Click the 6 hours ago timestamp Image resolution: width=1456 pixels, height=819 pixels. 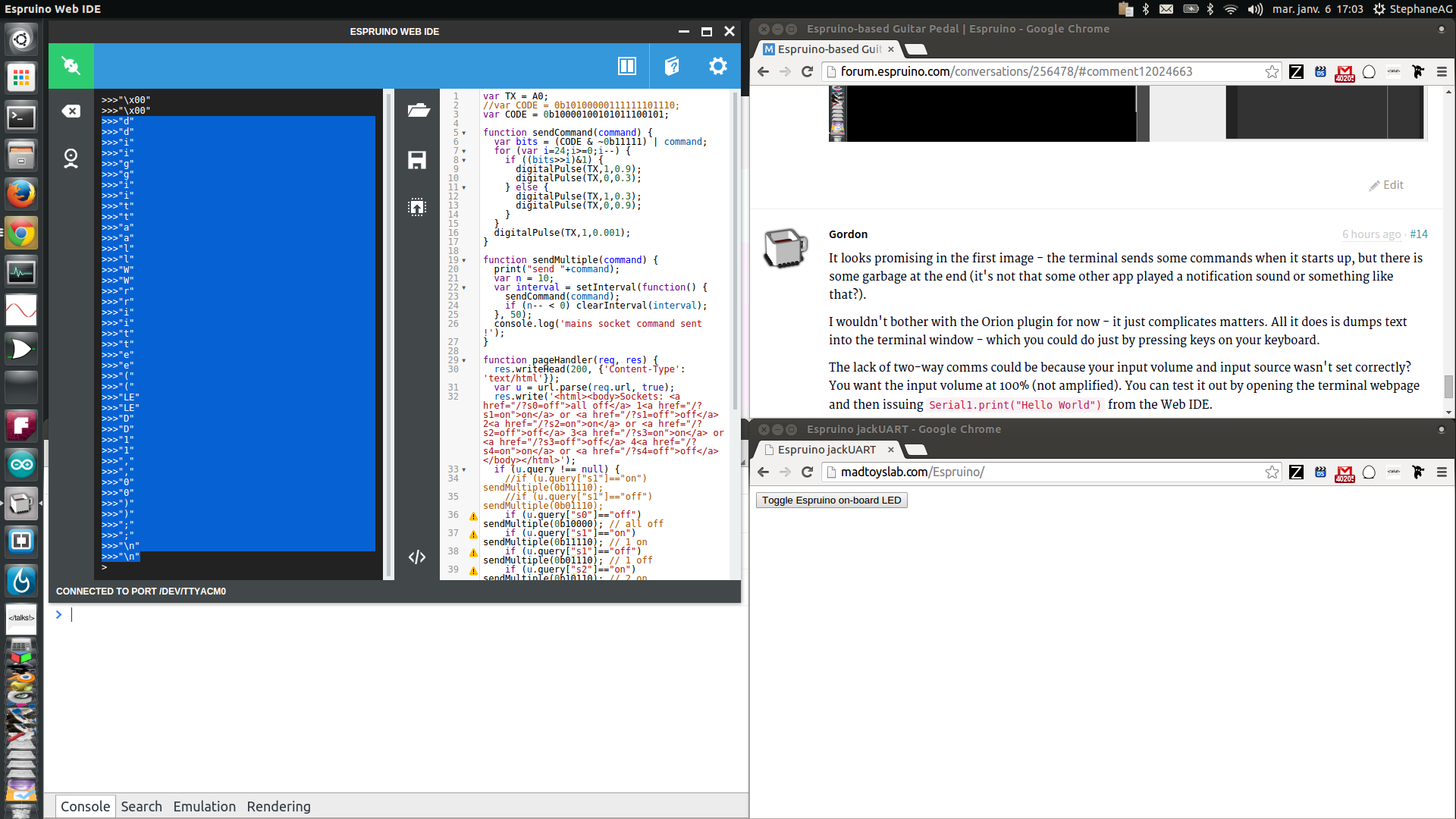tap(1371, 234)
